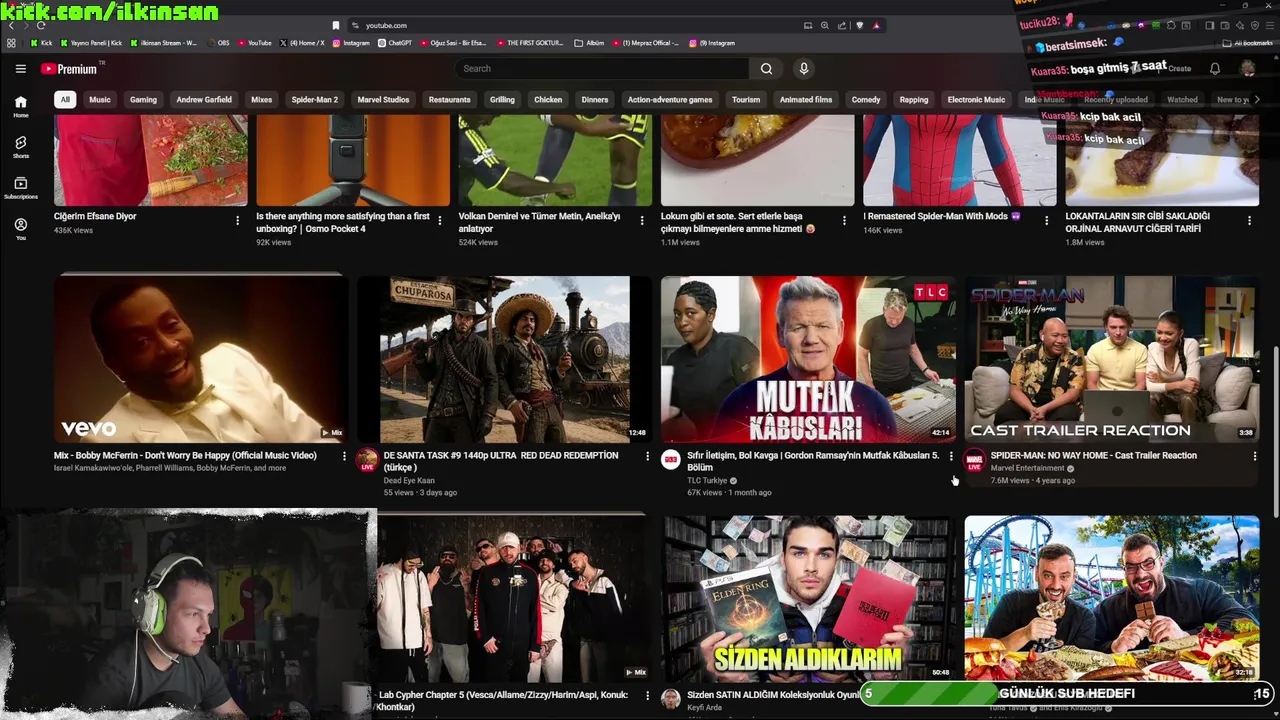The height and width of the screenshot is (720, 1280).
Task: Open Dead Eye Kaan channel avatar
Action: coord(367,460)
